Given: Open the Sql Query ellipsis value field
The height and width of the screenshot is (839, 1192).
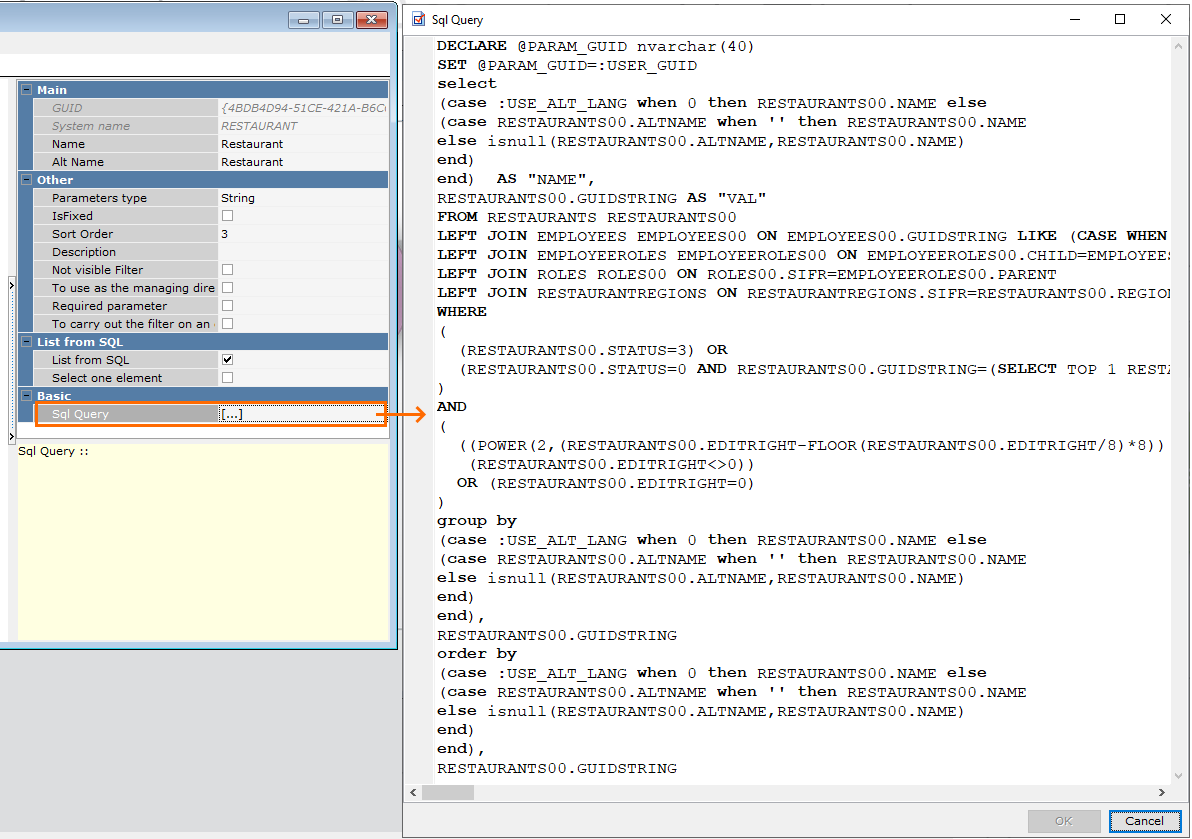Looking at the screenshot, I should point(303,414).
